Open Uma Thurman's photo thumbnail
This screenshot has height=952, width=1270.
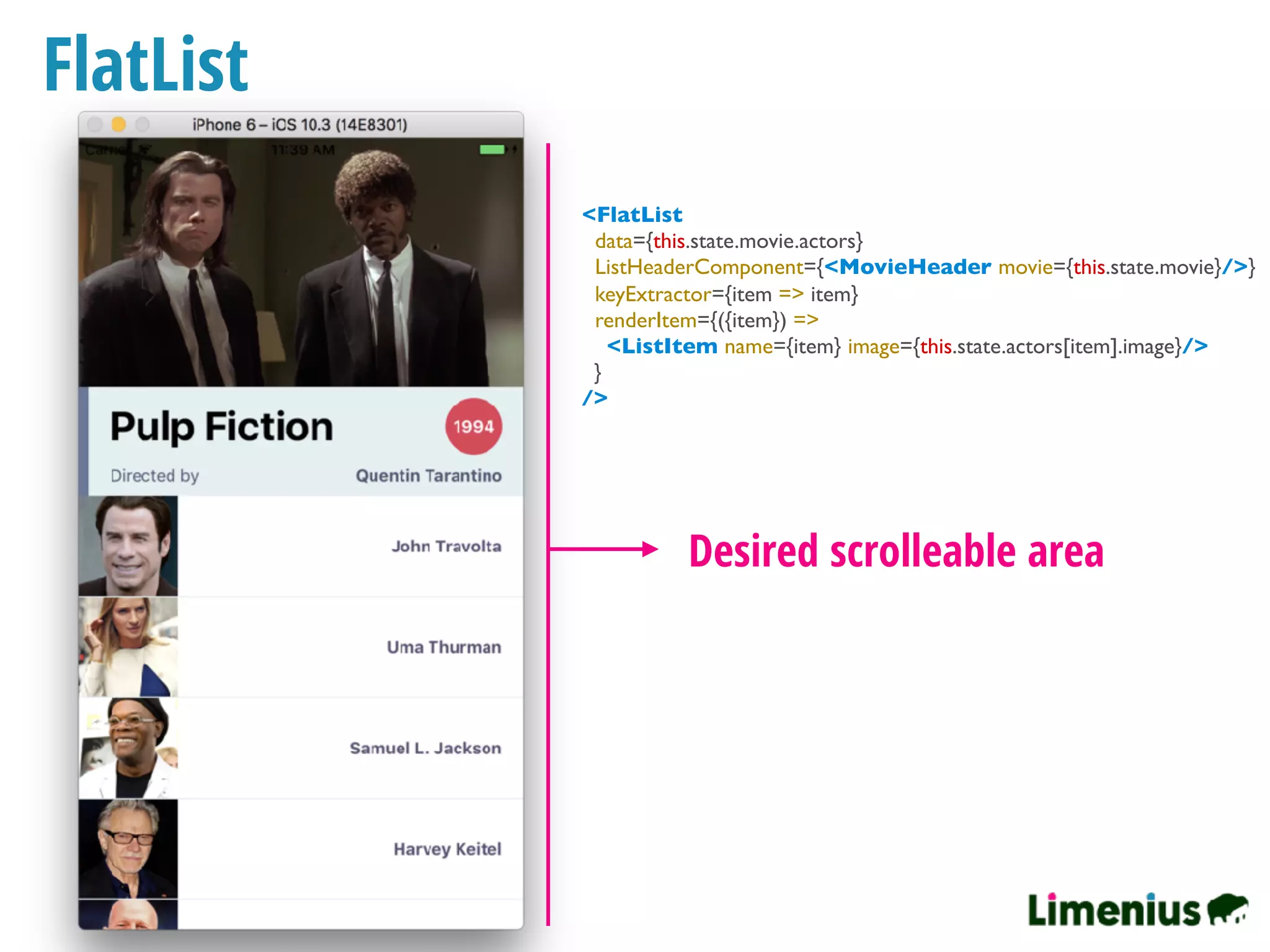pyautogui.click(x=128, y=647)
